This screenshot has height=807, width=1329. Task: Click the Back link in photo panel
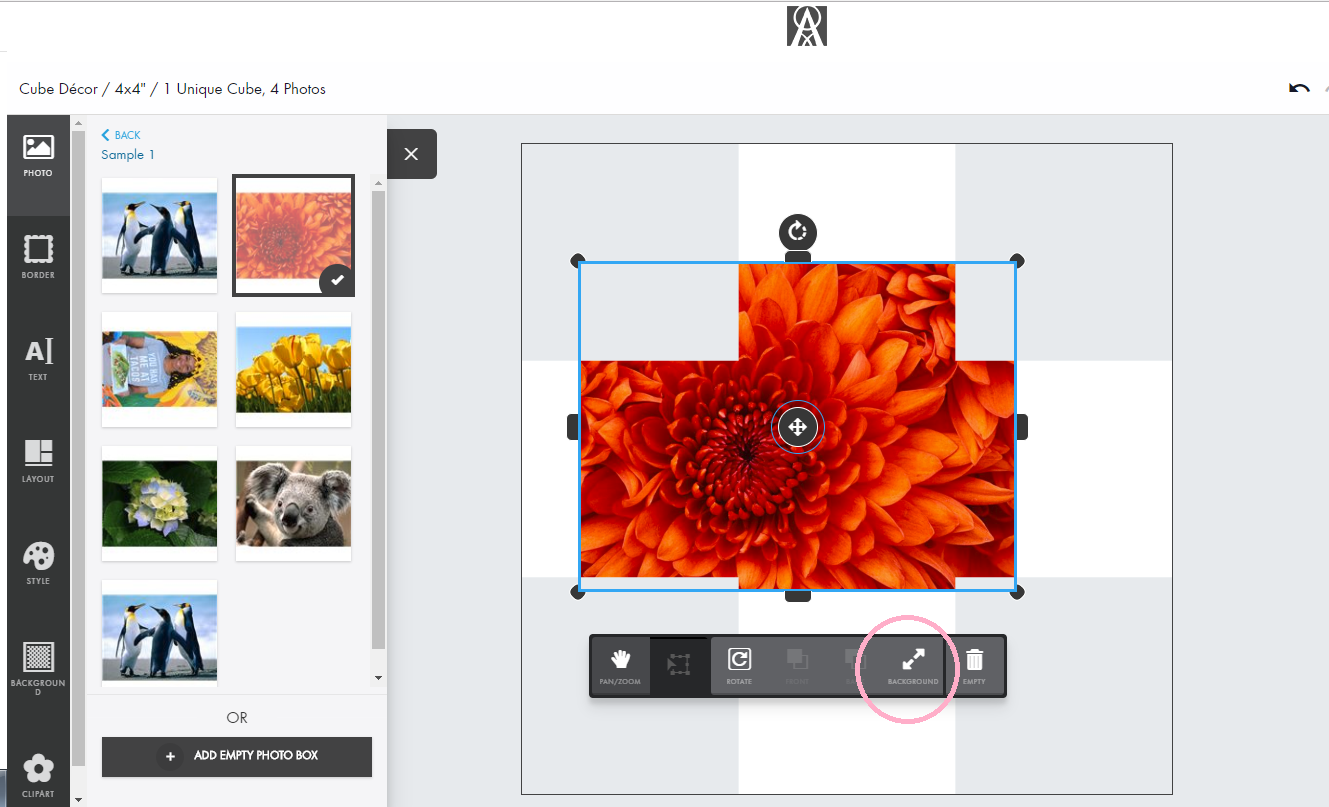click(x=121, y=135)
